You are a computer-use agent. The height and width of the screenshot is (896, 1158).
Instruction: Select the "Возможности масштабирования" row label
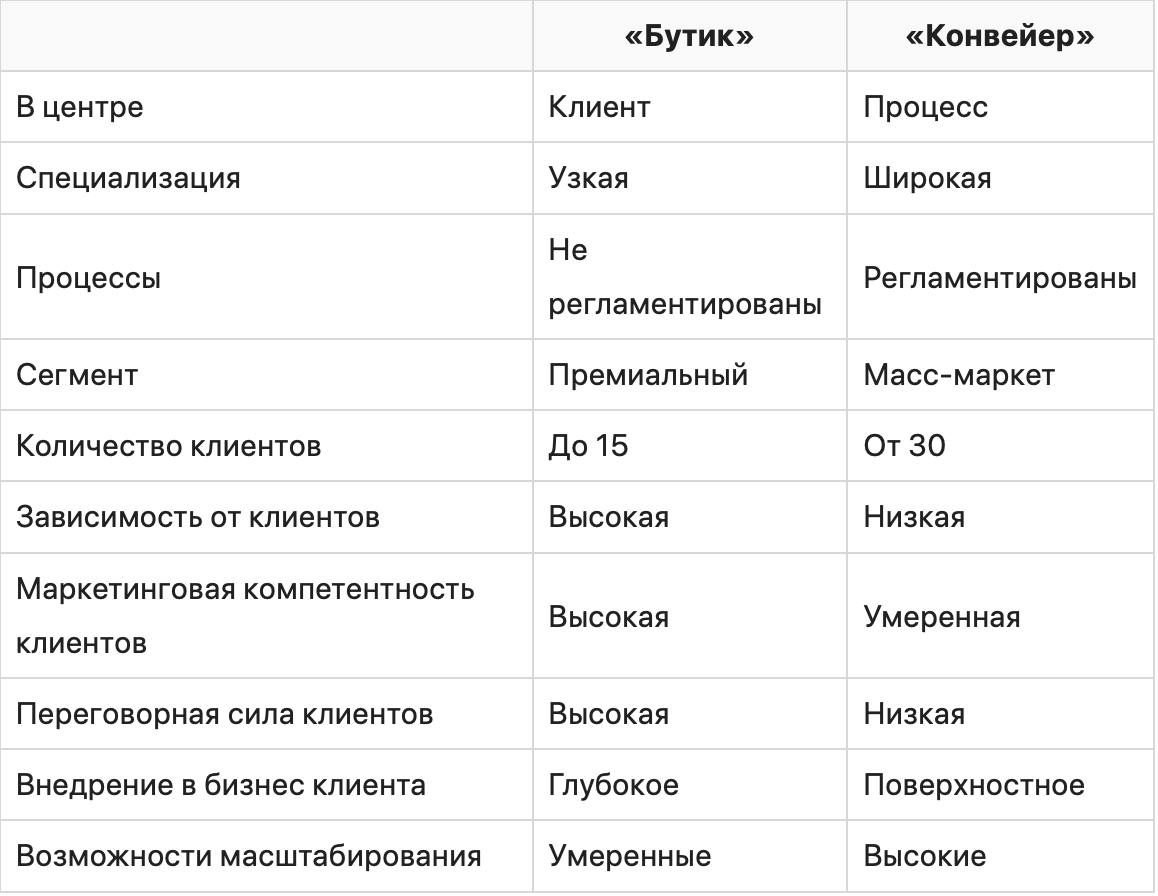point(249,856)
